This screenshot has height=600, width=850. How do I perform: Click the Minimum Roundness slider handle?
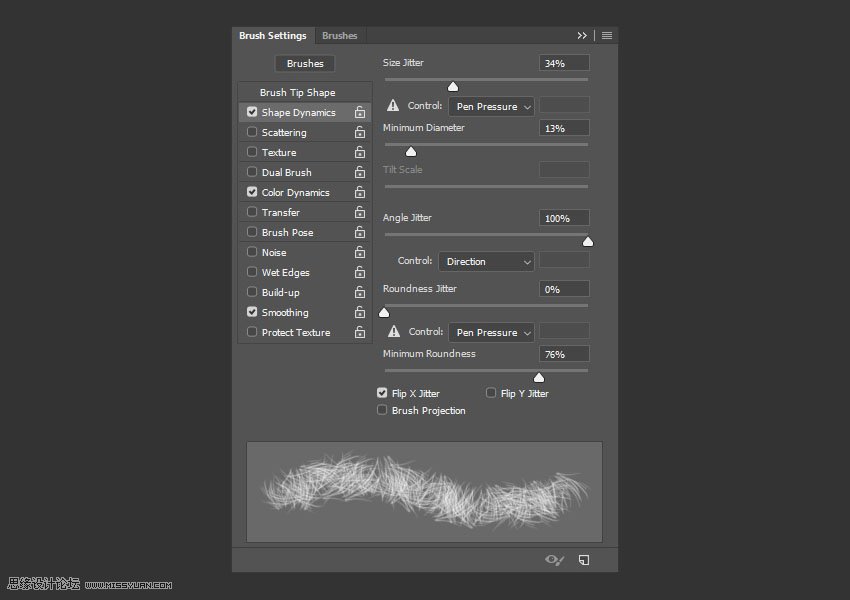538,378
